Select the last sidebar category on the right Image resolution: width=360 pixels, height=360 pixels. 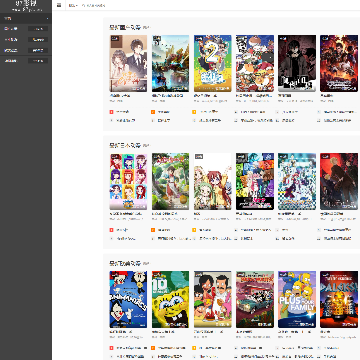tap(38, 61)
